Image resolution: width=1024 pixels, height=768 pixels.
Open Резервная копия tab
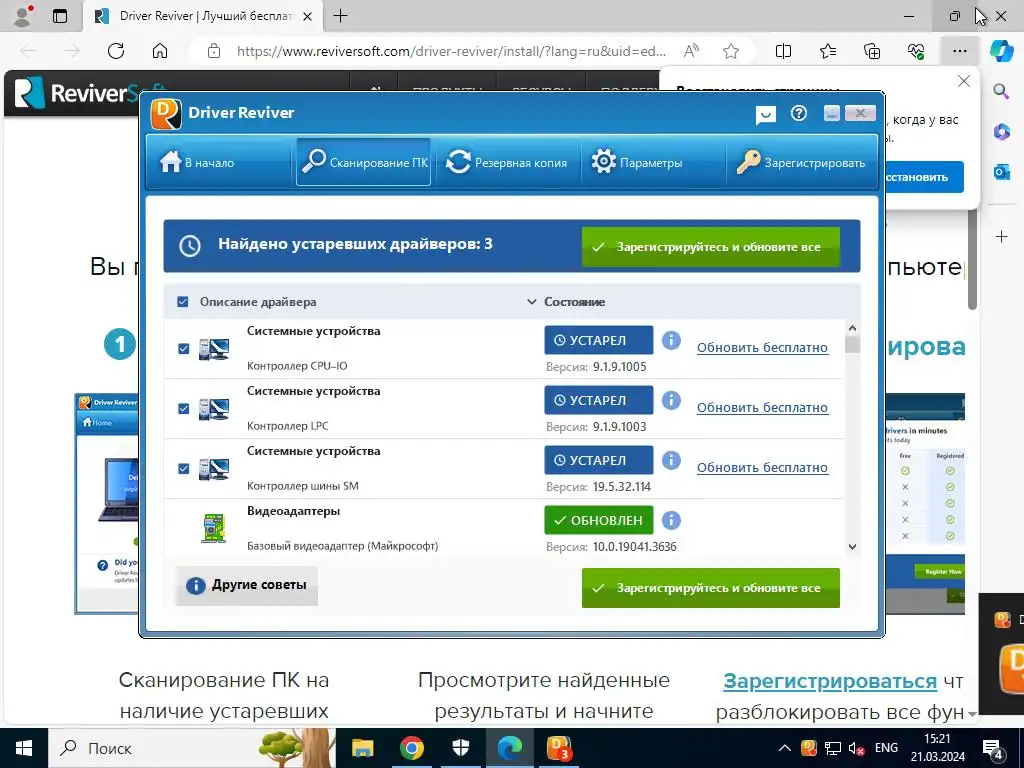point(506,162)
